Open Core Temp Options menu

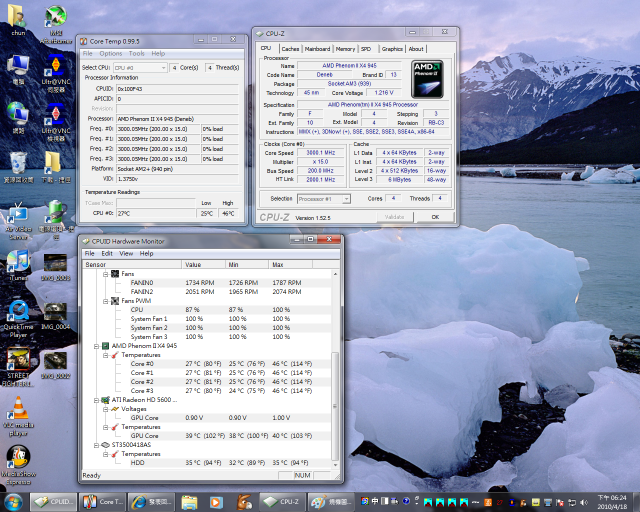point(111,53)
